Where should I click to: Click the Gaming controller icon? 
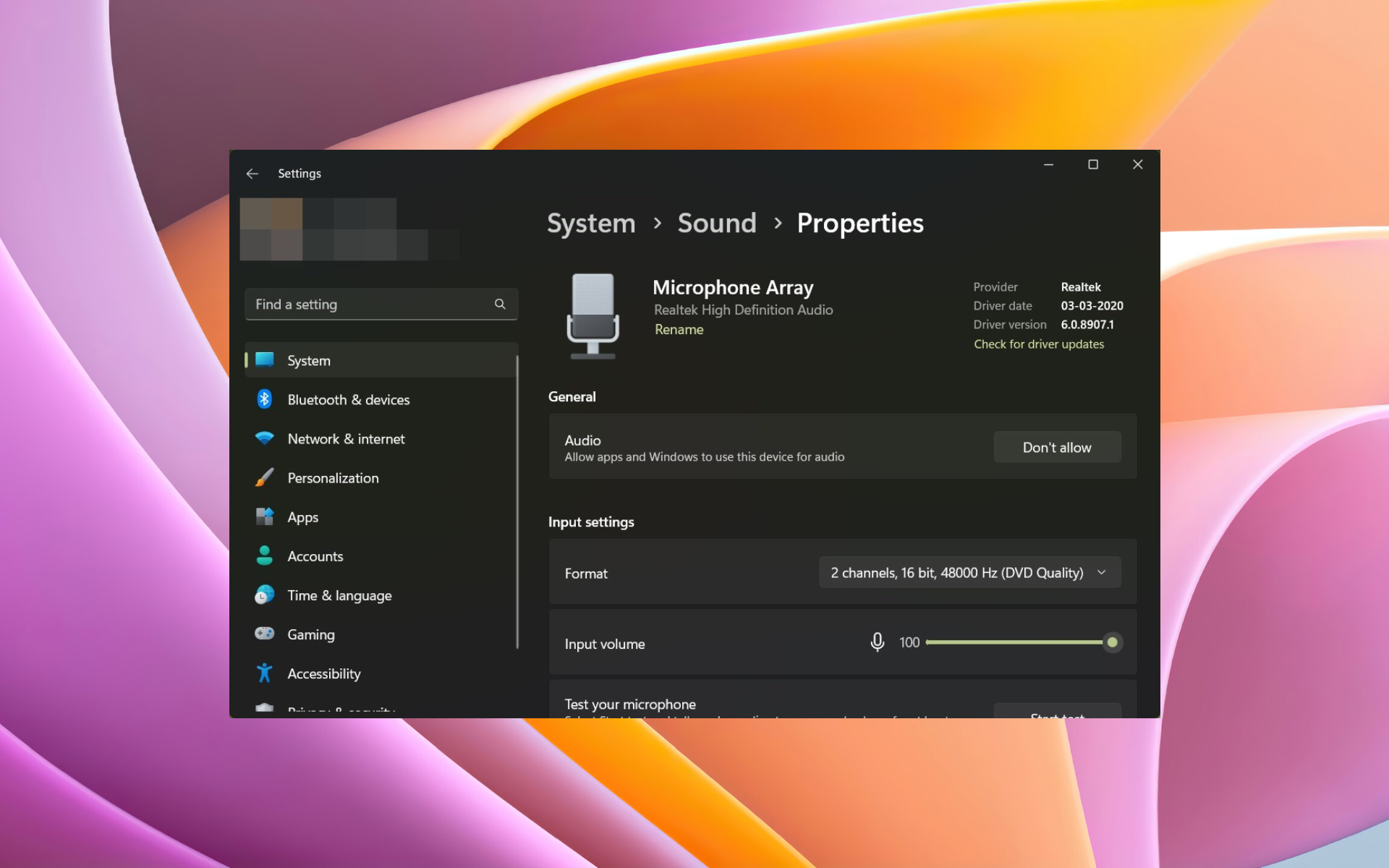[x=265, y=634]
